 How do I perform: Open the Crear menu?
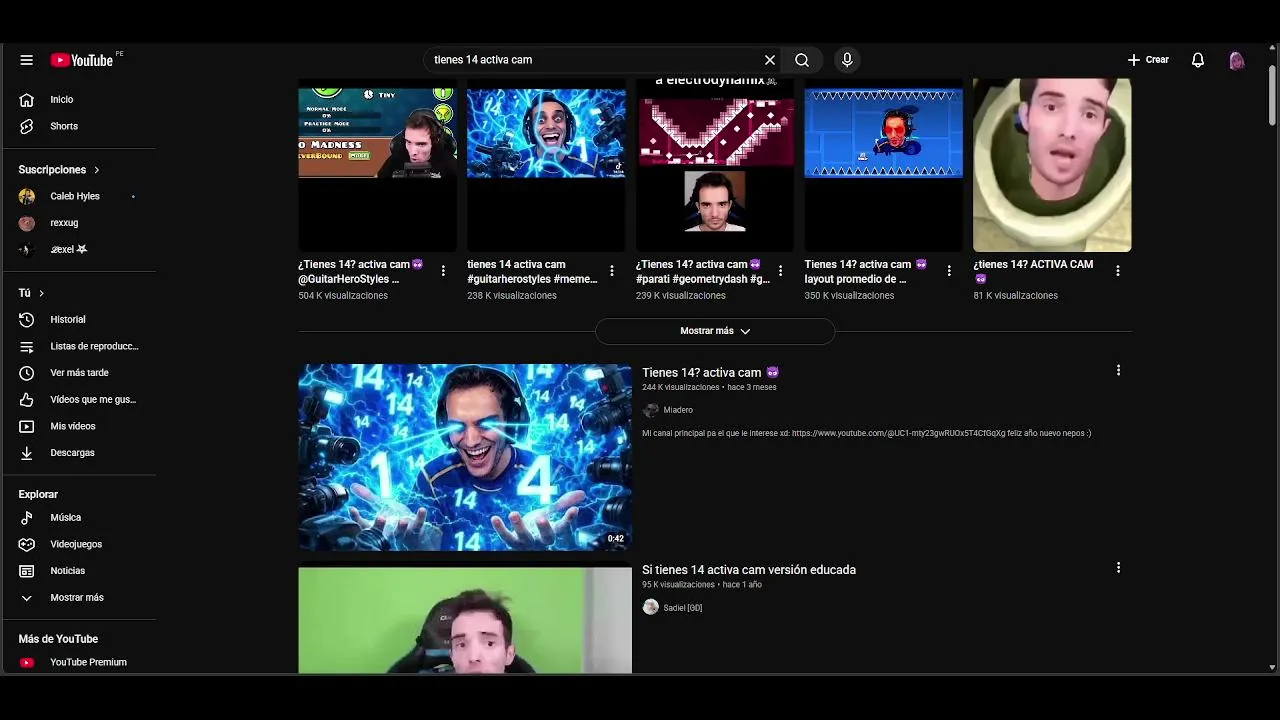[1148, 60]
